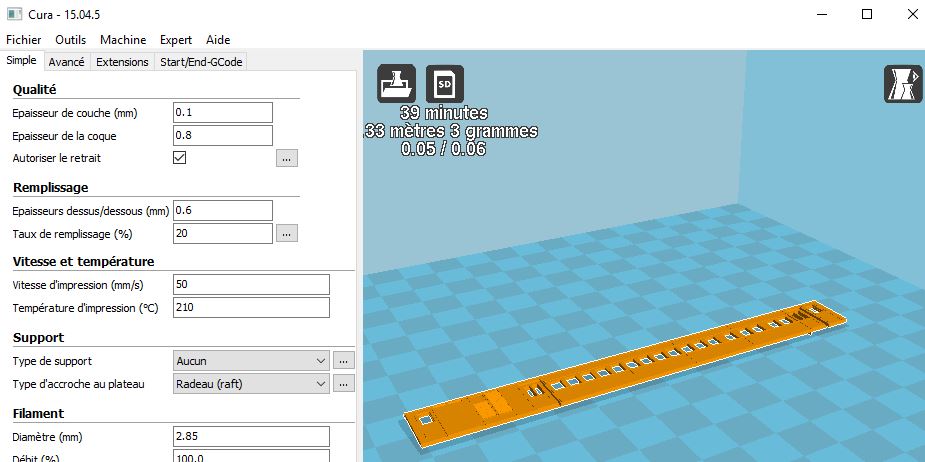925x462 pixels.
Task: Click the Epaisseurs dessus/dessous input field
Action: tap(223, 210)
